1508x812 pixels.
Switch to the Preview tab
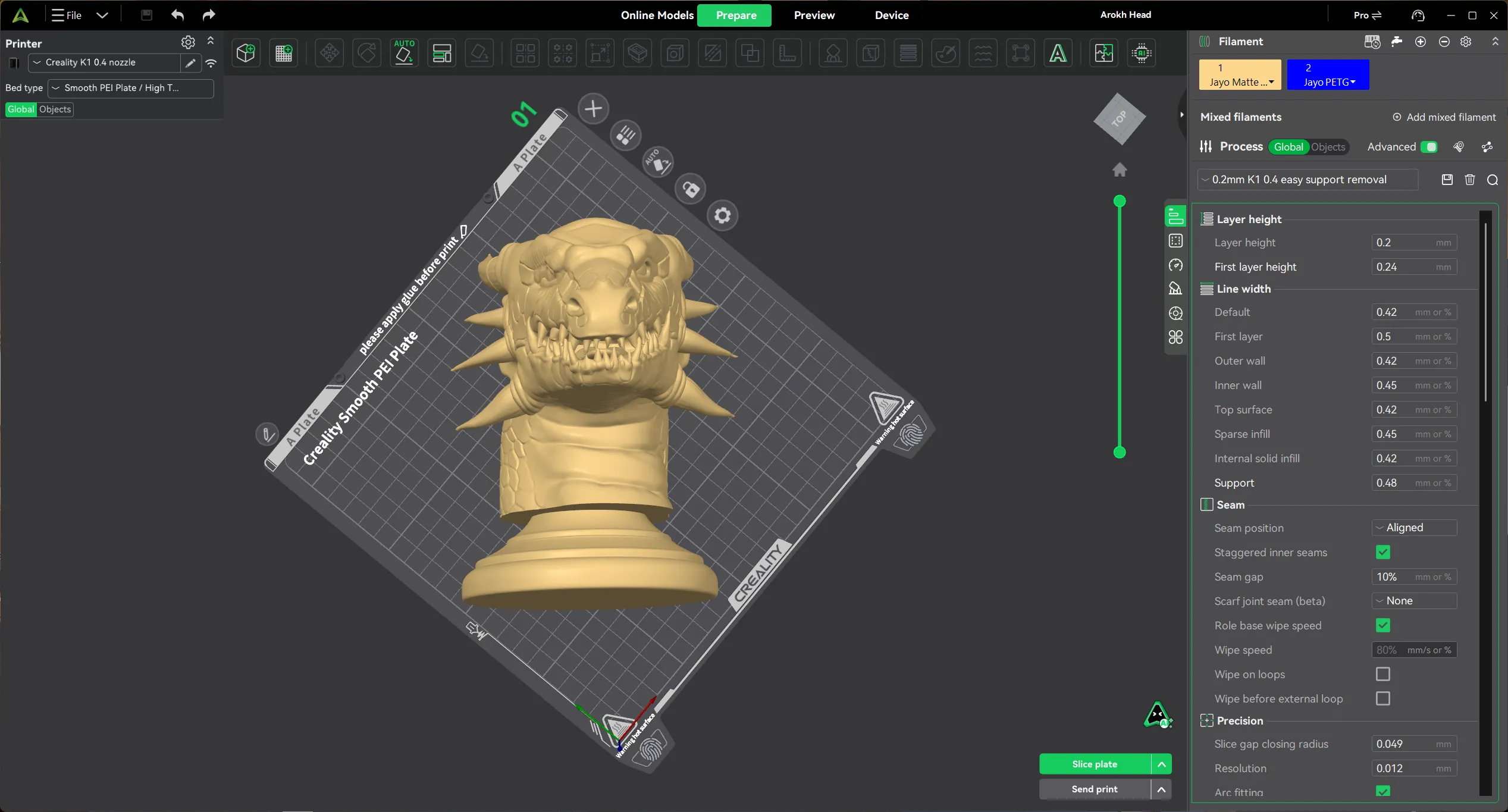tap(814, 15)
